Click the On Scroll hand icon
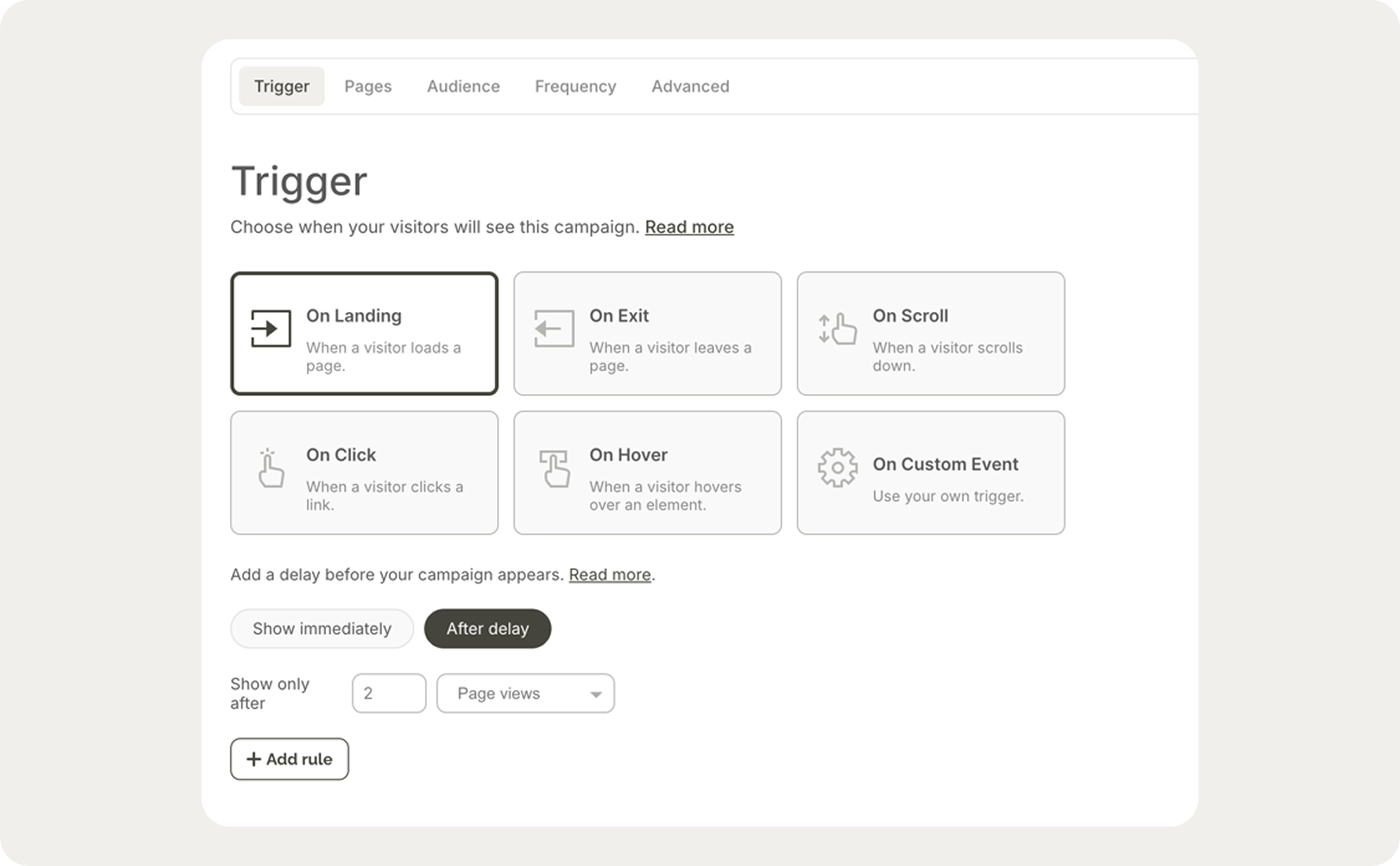Image resolution: width=1400 pixels, height=866 pixels. [837, 329]
